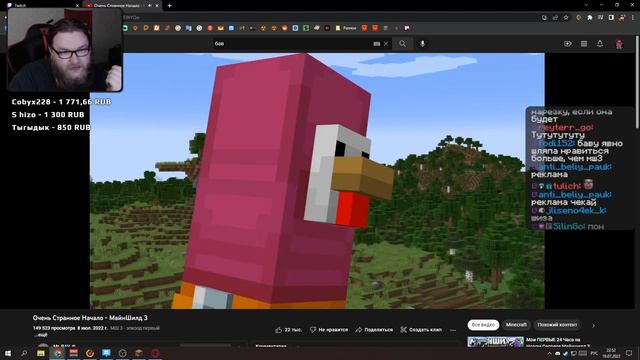Open the recommended video thumbnail
Viewport: 640px width, 360px height.
click(x=496, y=342)
